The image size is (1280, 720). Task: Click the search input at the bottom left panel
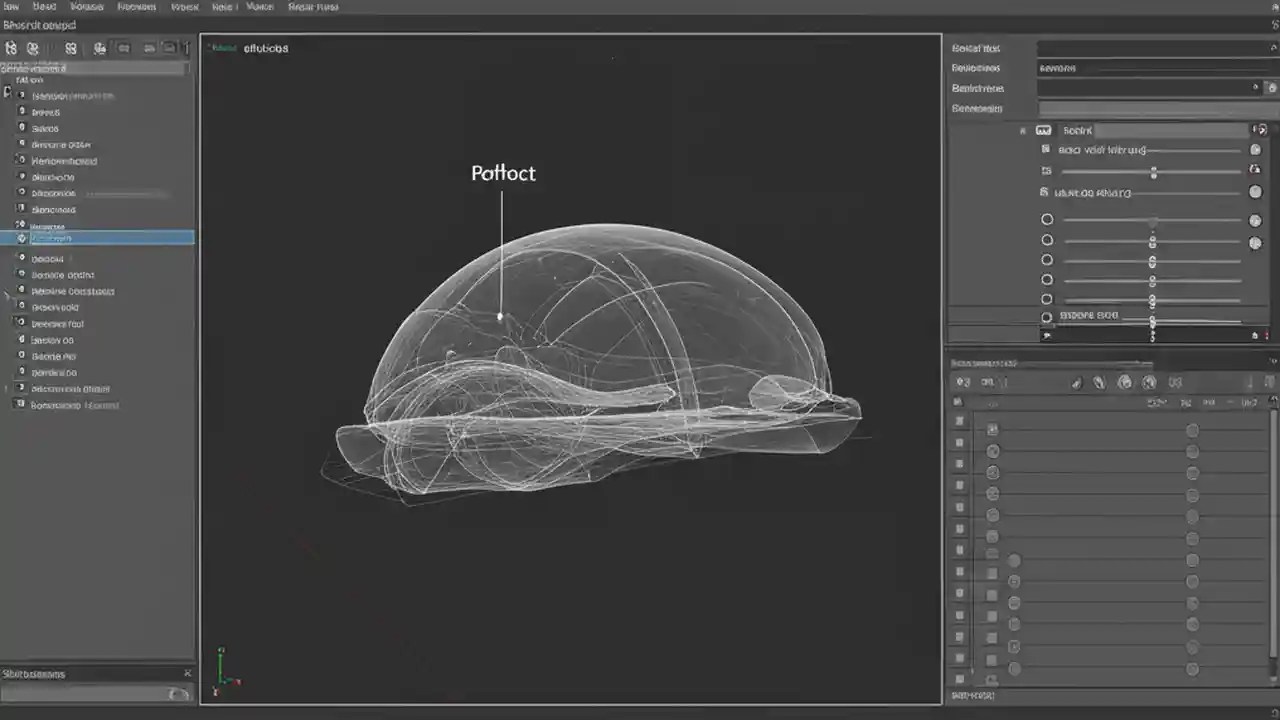[x=95, y=691]
